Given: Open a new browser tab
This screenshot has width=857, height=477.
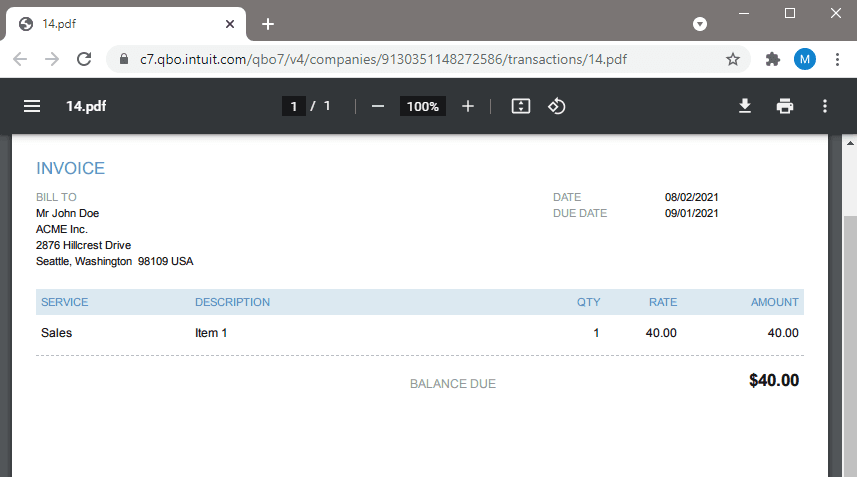Looking at the screenshot, I should coord(268,24).
